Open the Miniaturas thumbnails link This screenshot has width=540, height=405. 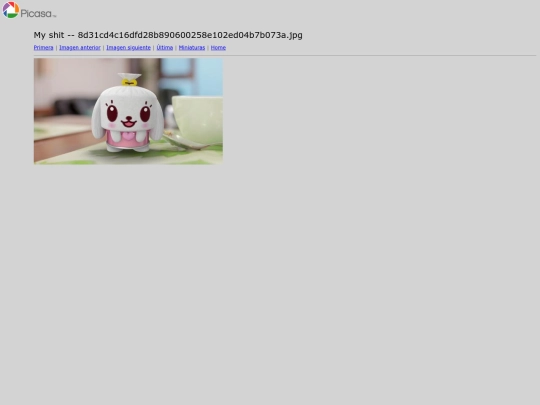[x=192, y=48]
